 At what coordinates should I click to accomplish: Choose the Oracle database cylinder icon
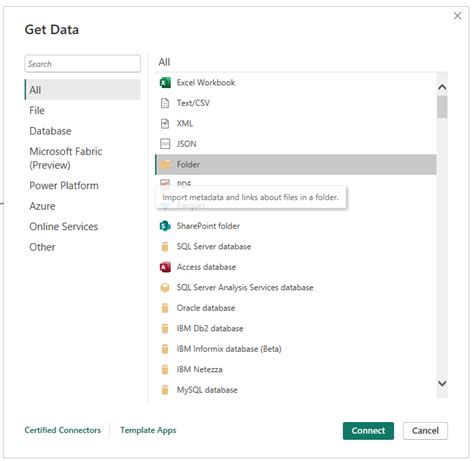[165, 308]
